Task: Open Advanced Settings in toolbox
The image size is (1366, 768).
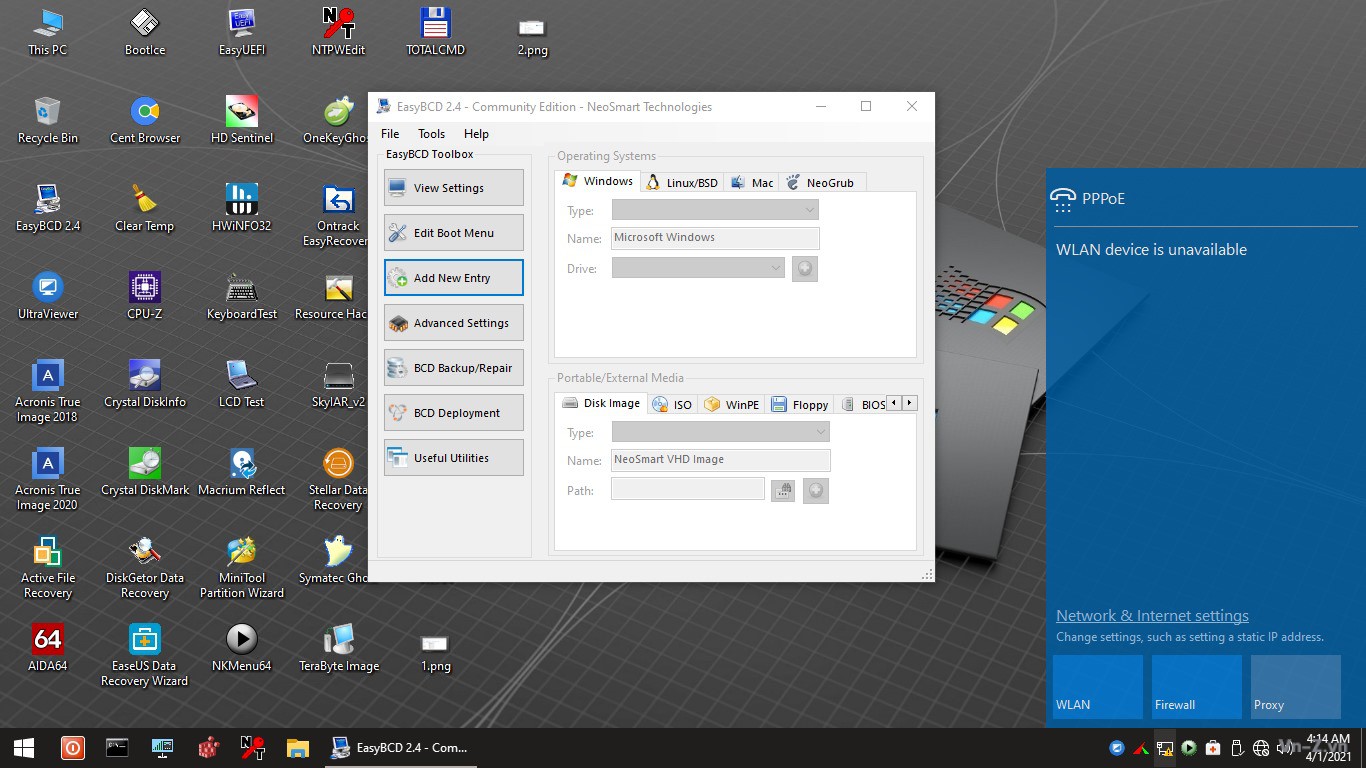Action: (453, 323)
